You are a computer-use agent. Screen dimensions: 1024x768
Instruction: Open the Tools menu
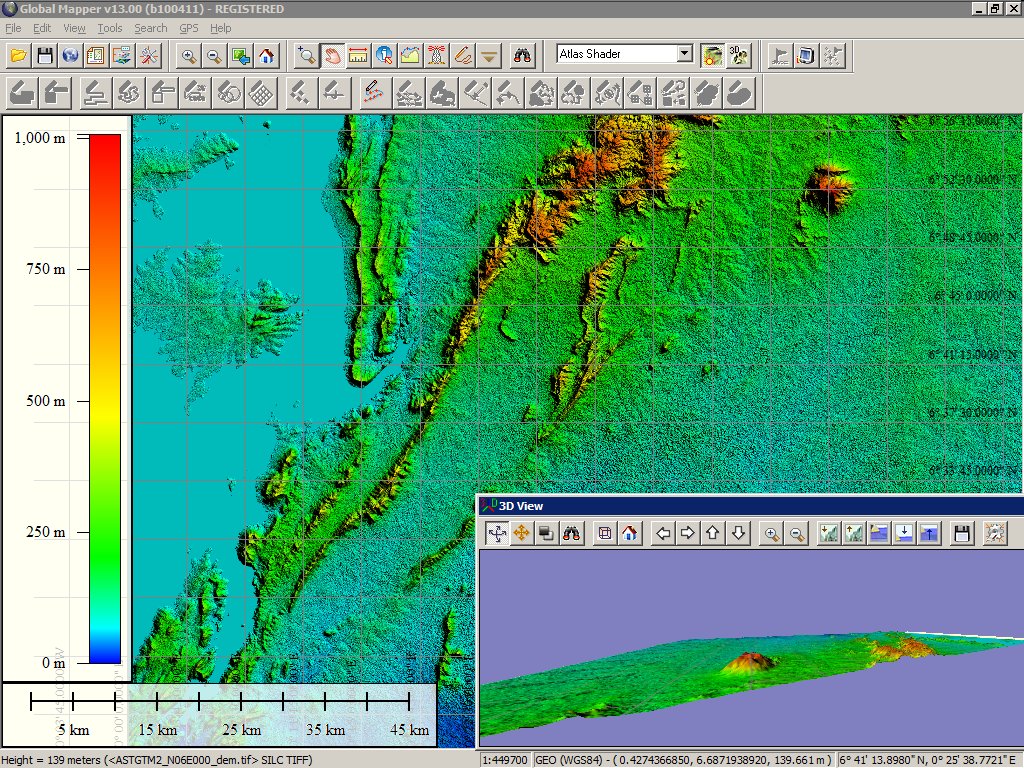(110, 28)
